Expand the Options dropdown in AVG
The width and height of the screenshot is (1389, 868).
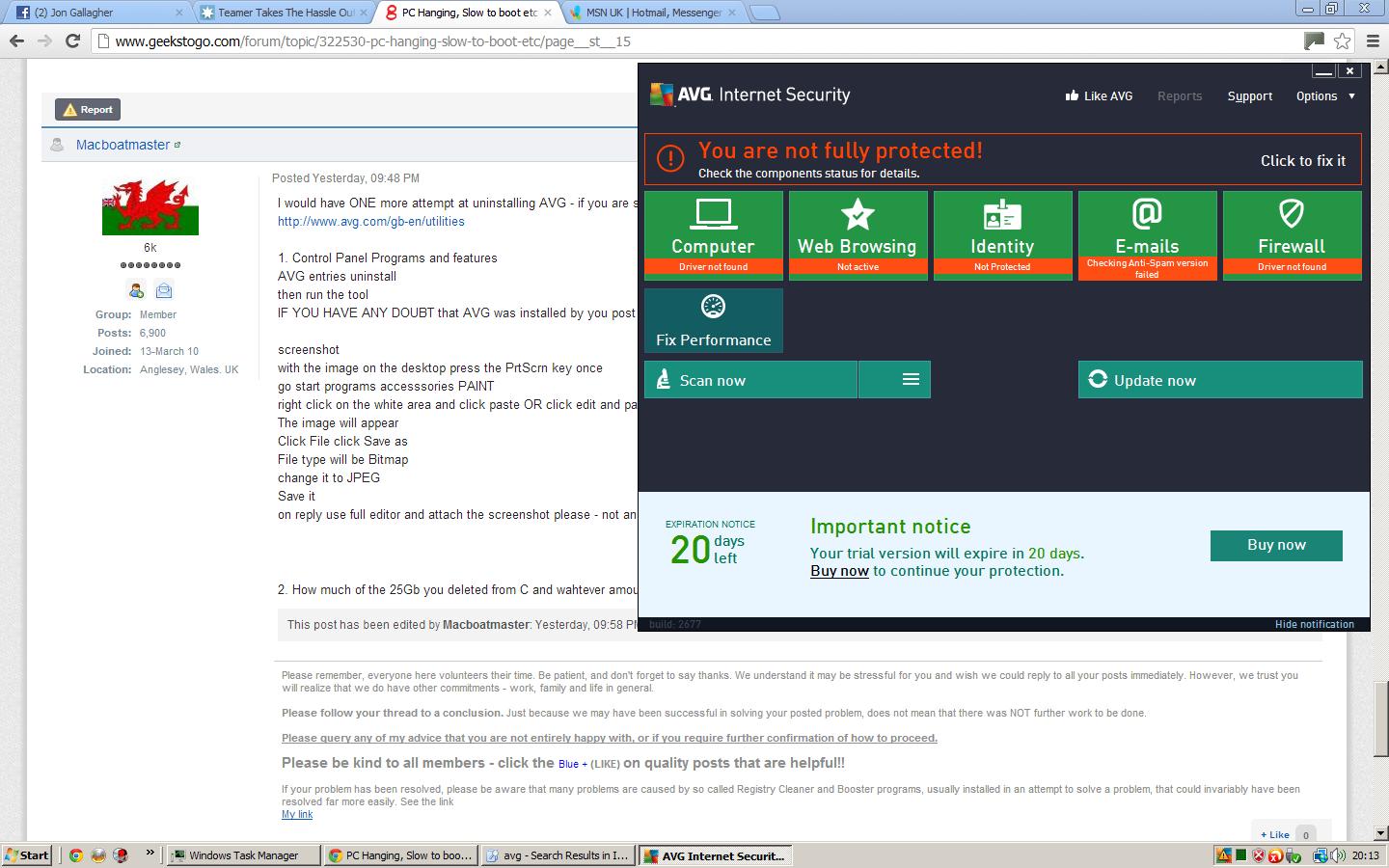pos(1325,95)
